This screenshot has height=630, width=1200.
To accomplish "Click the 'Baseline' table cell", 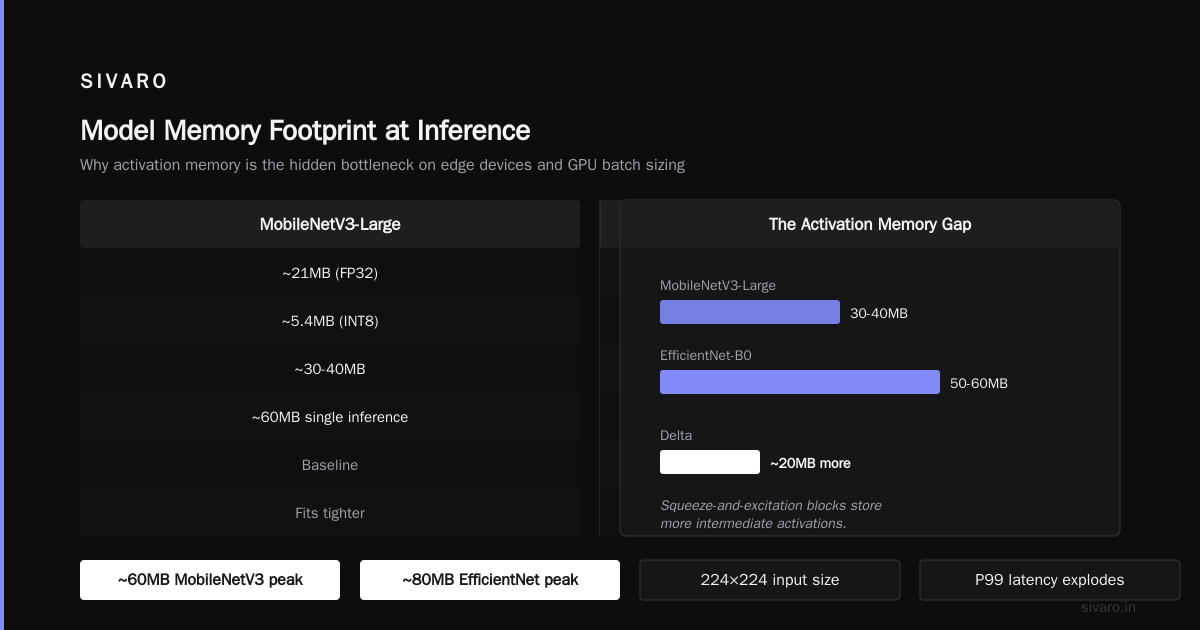I will [330, 464].
